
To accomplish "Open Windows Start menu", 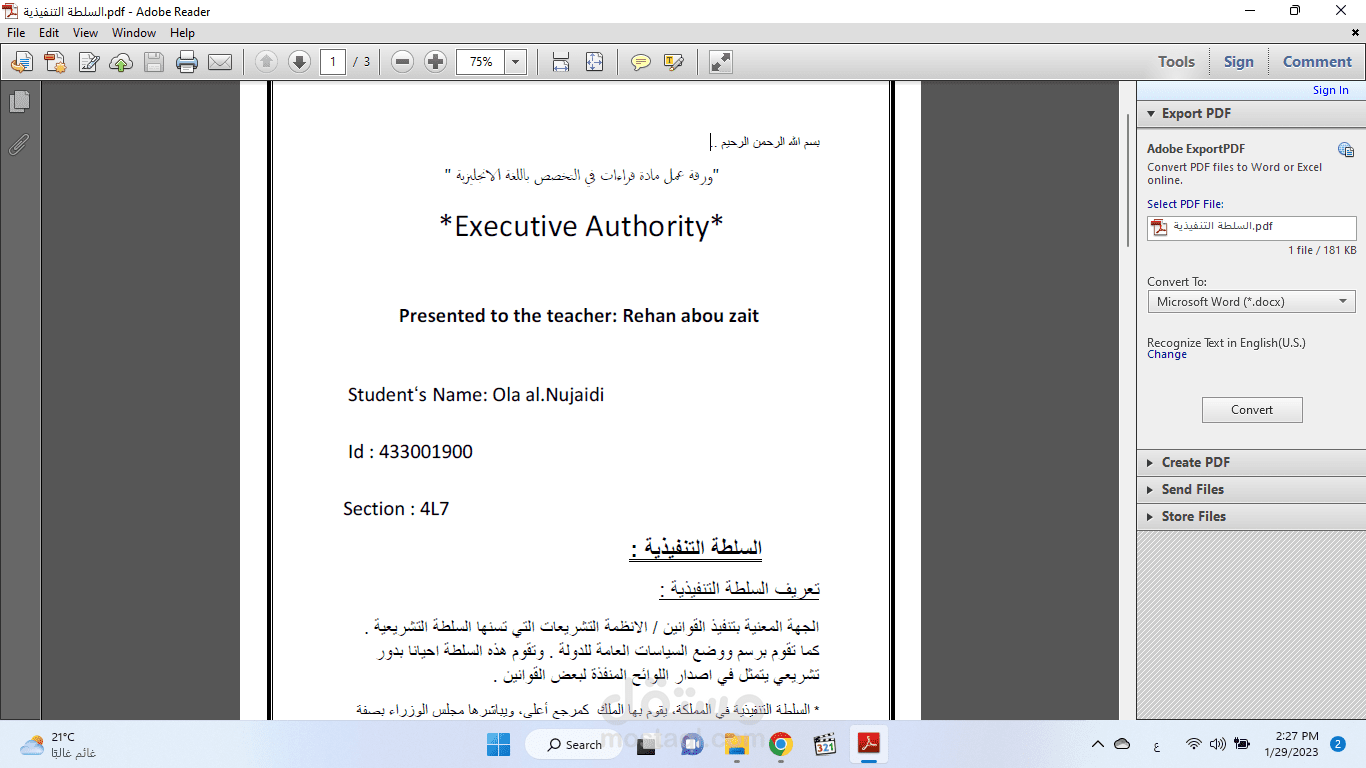I will [498, 744].
